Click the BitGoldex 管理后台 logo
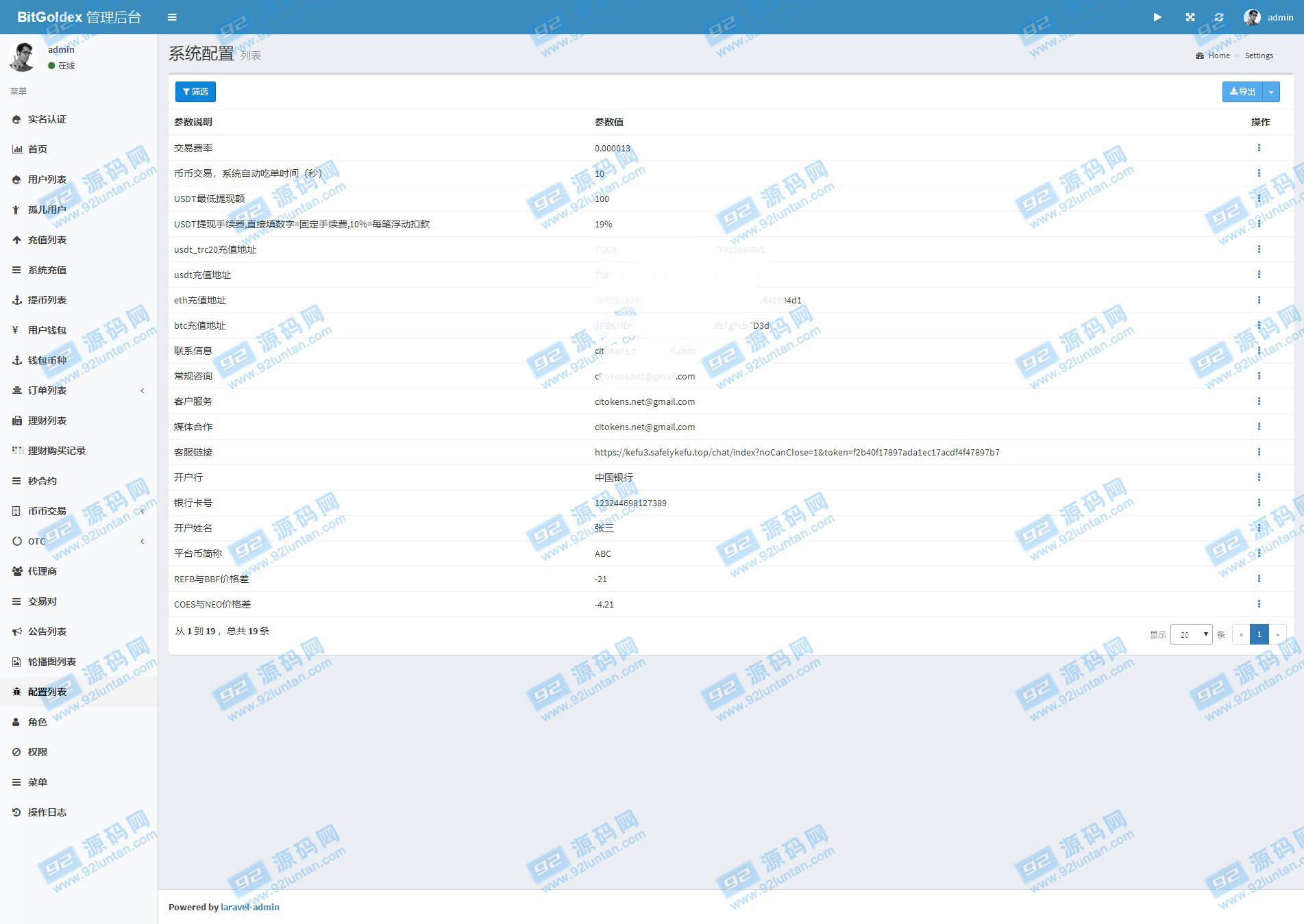 pos(79,17)
